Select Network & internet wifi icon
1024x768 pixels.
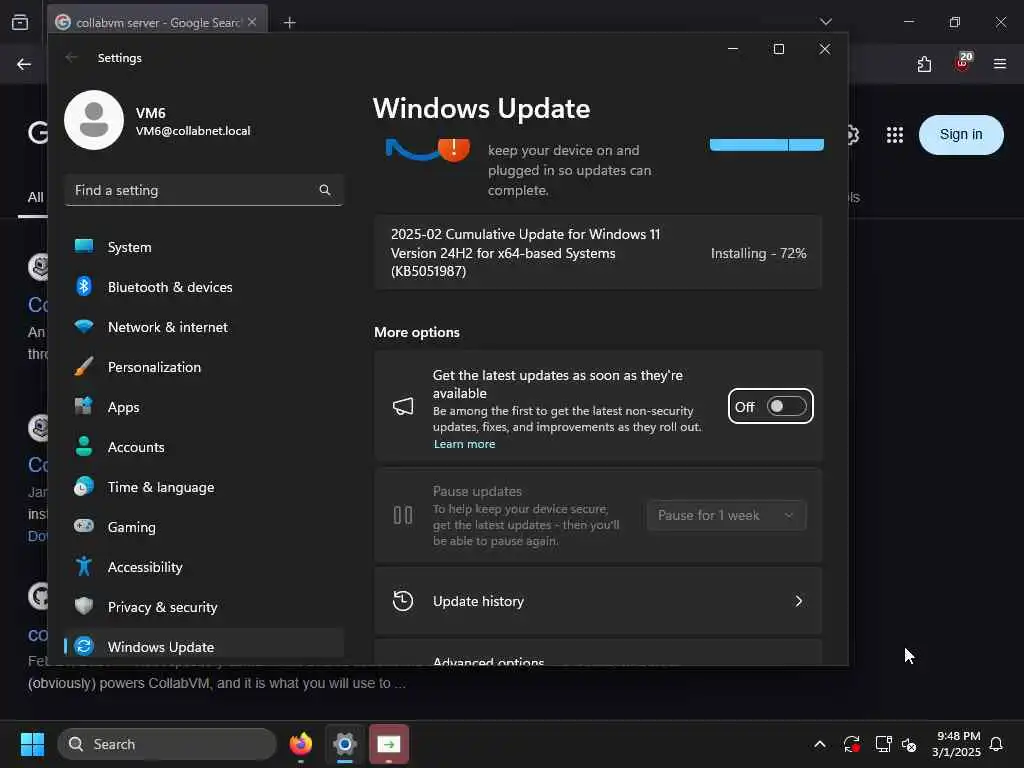coord(84,326)
